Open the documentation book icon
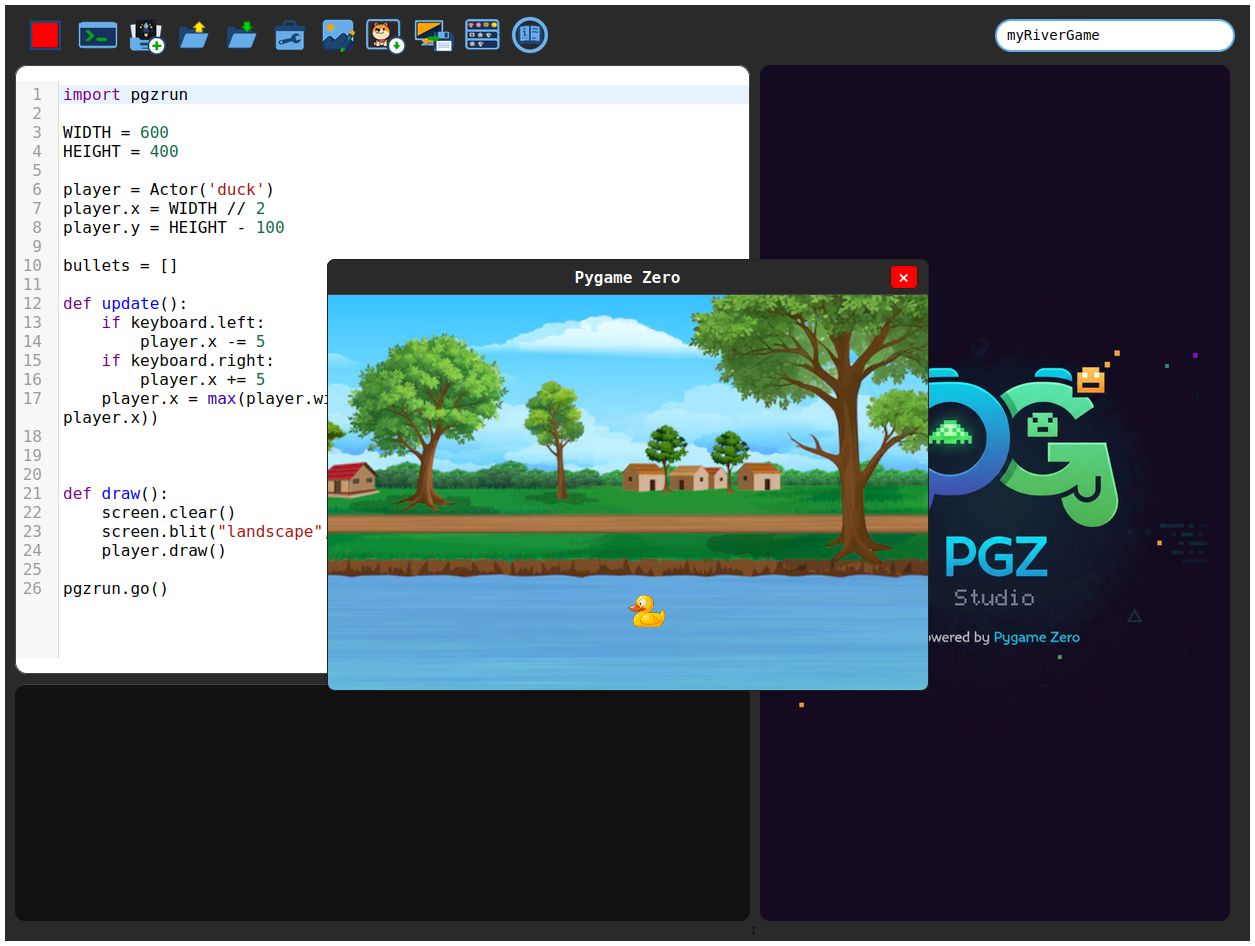 (x=529, y=36)
